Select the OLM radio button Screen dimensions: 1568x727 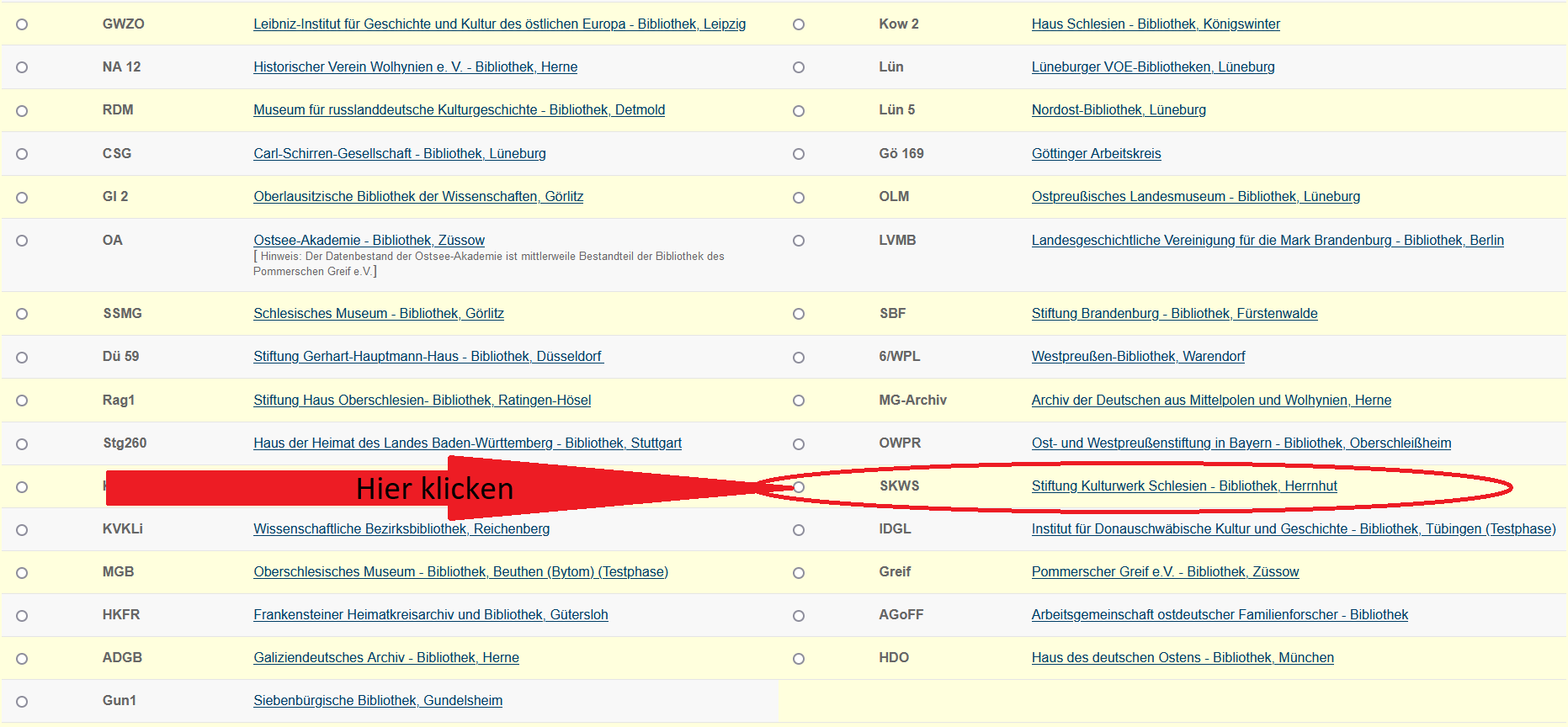799,198
